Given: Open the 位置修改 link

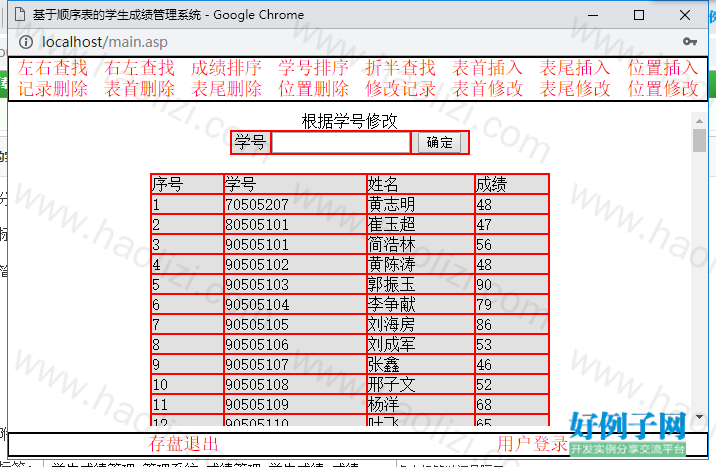Looking at the screenshot, I should 663,89.
